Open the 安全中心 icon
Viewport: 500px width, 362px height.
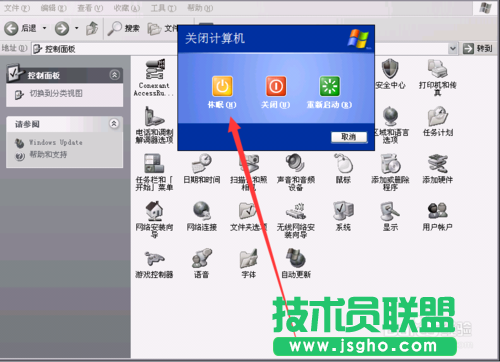(390, 74)
